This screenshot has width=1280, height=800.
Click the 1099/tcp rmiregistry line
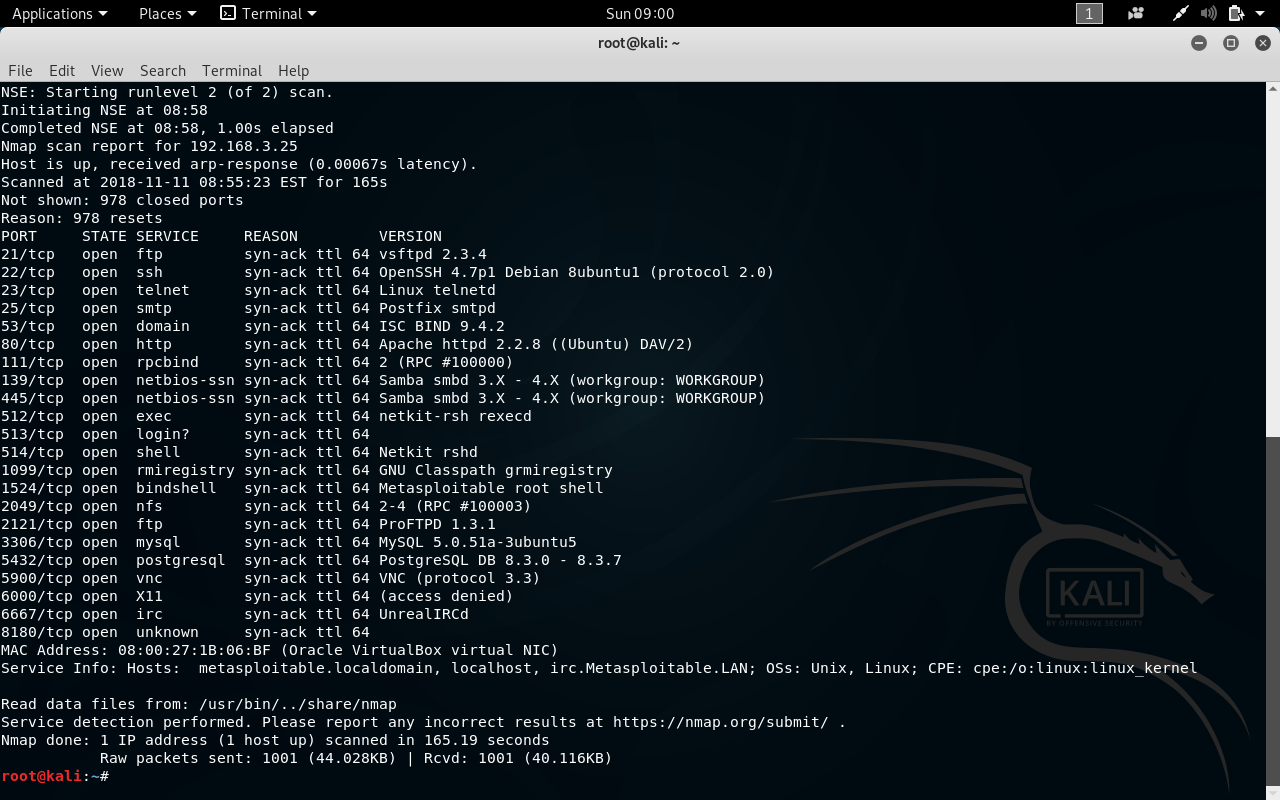pos(307,470)
